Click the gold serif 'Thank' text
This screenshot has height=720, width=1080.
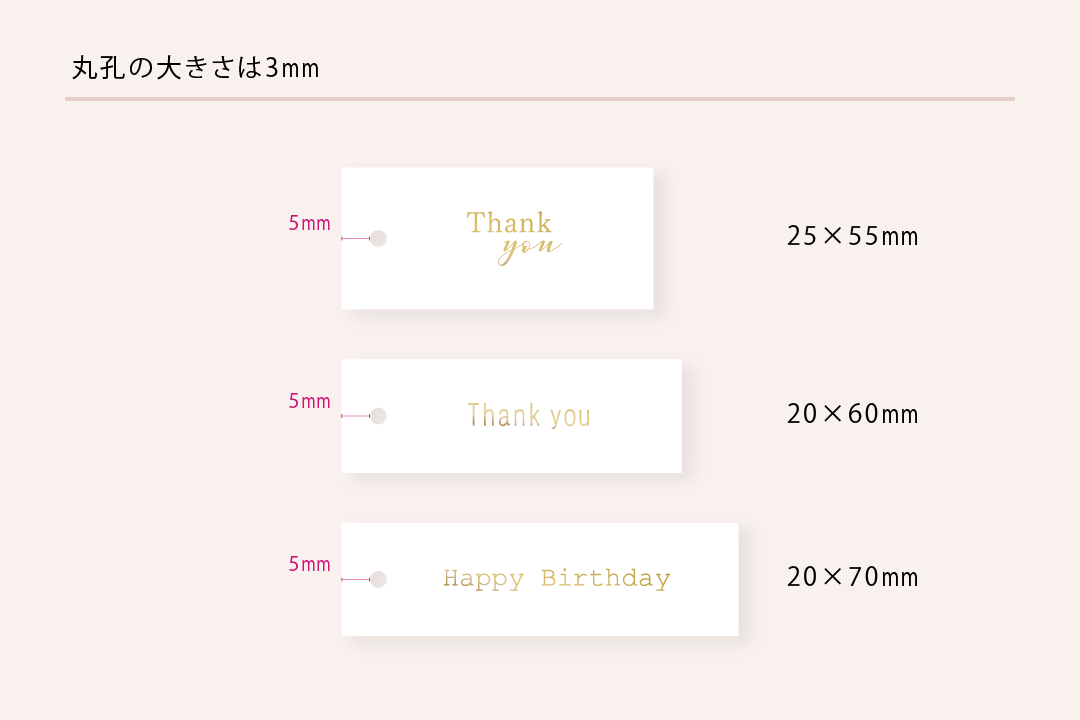(509, 223)
